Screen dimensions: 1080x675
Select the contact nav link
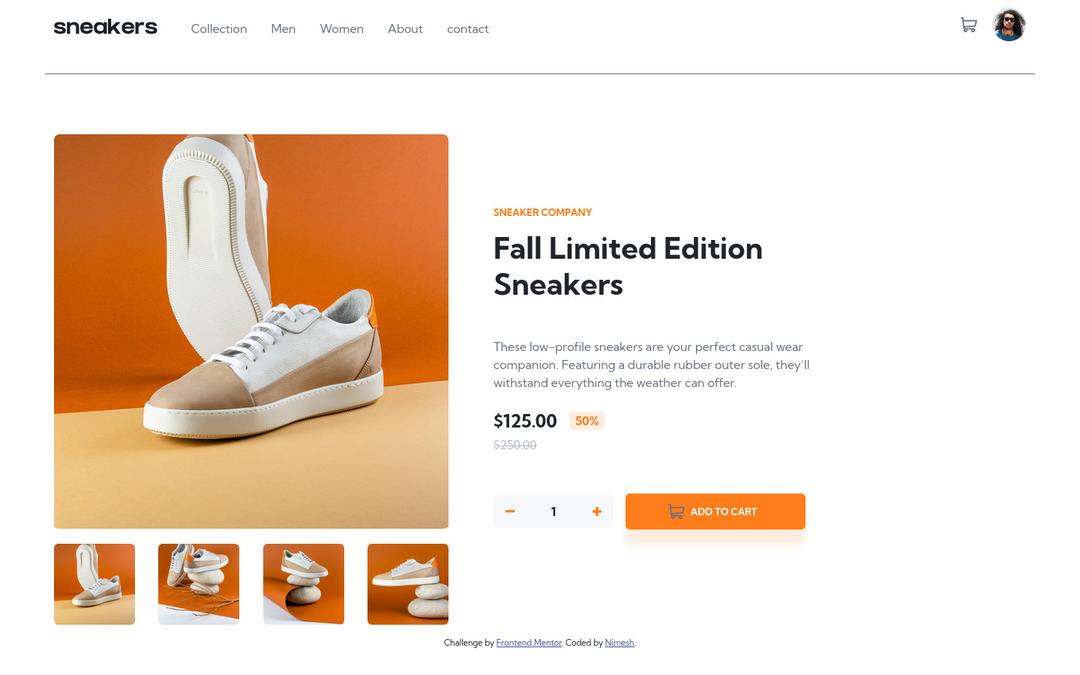pyautogui.click(x=468, y=29)
